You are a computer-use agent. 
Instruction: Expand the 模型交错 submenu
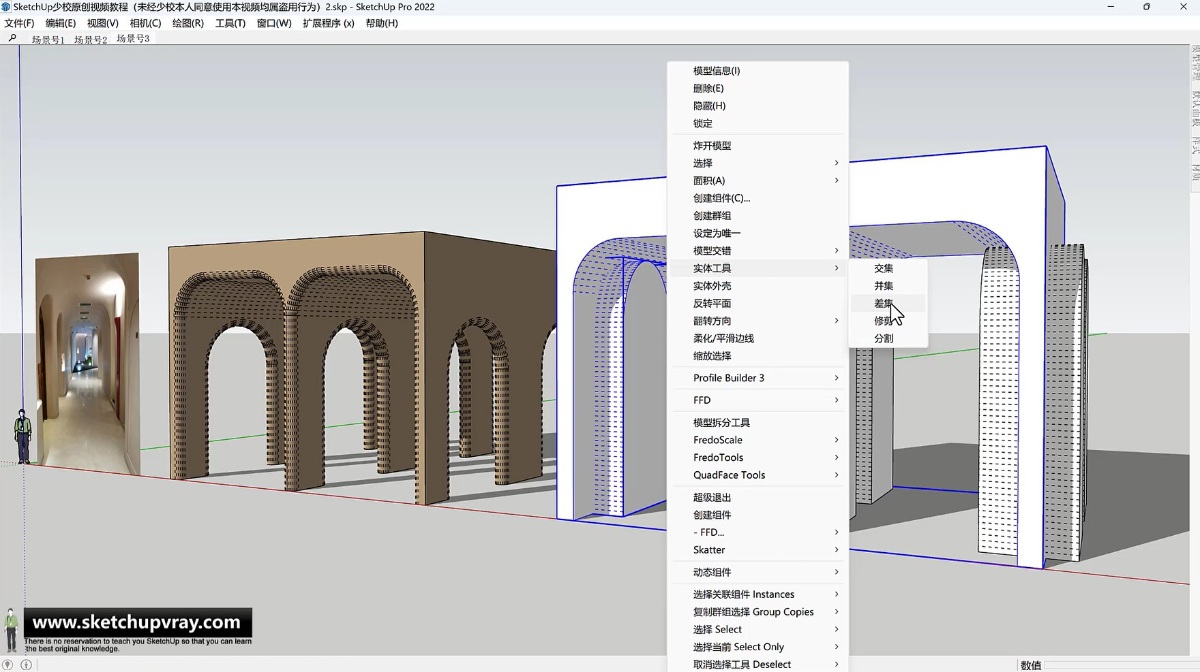pos(757,251)
